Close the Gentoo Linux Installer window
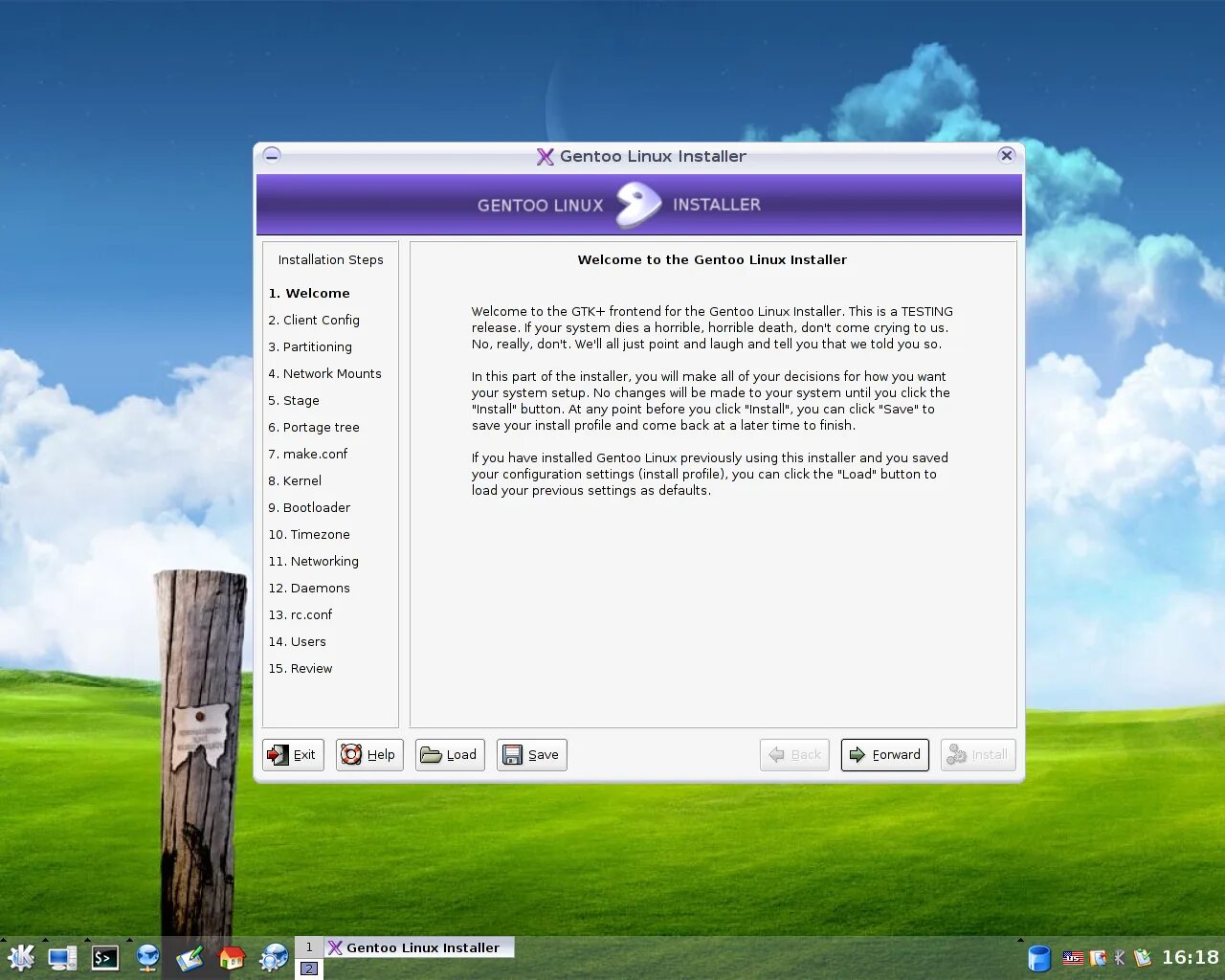The image size is (1225, 980). [x=1006, y=155]
